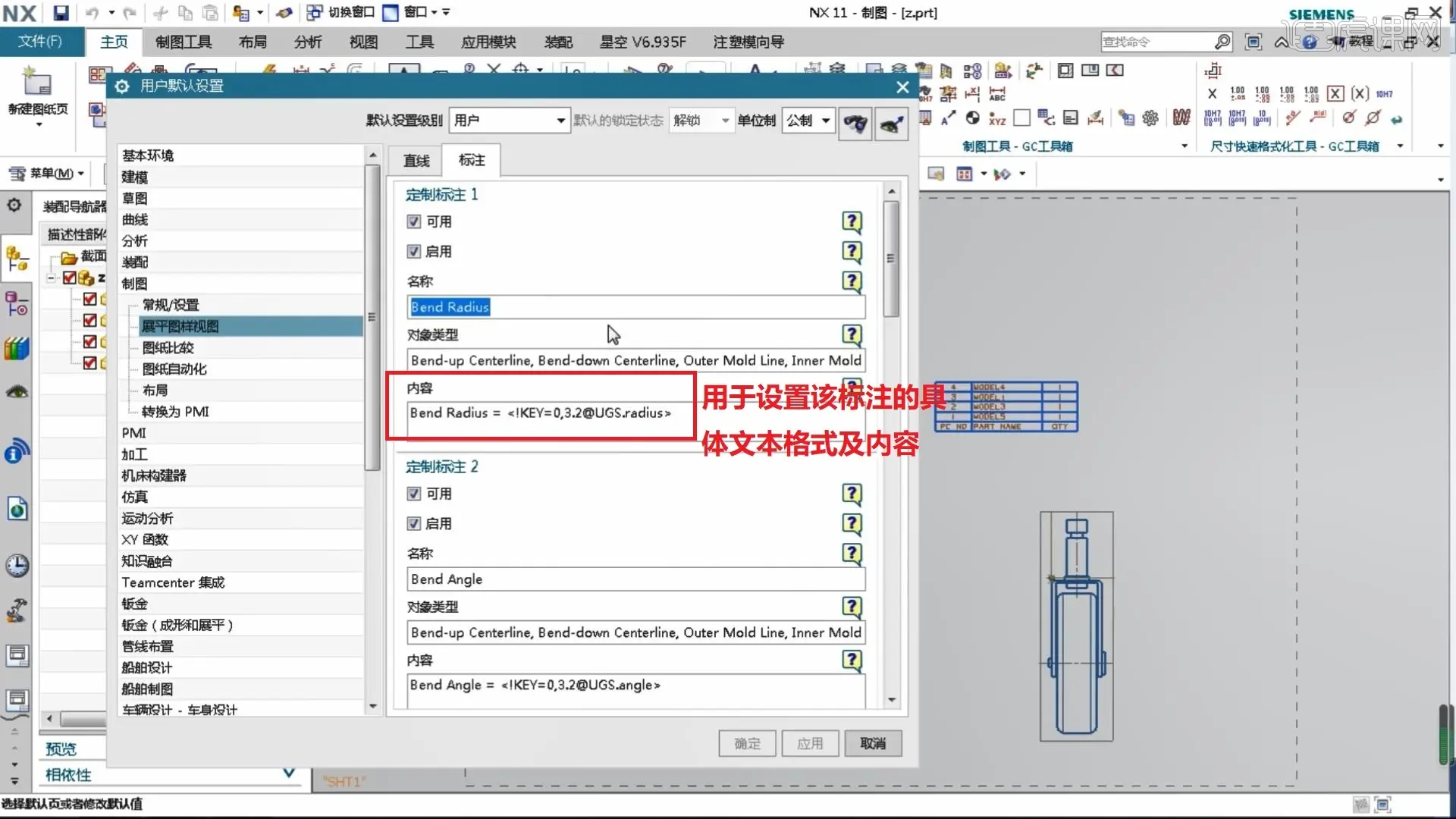Open the 制图工具 ribbon tab
Screen dimensions: 1456x819
184,42
